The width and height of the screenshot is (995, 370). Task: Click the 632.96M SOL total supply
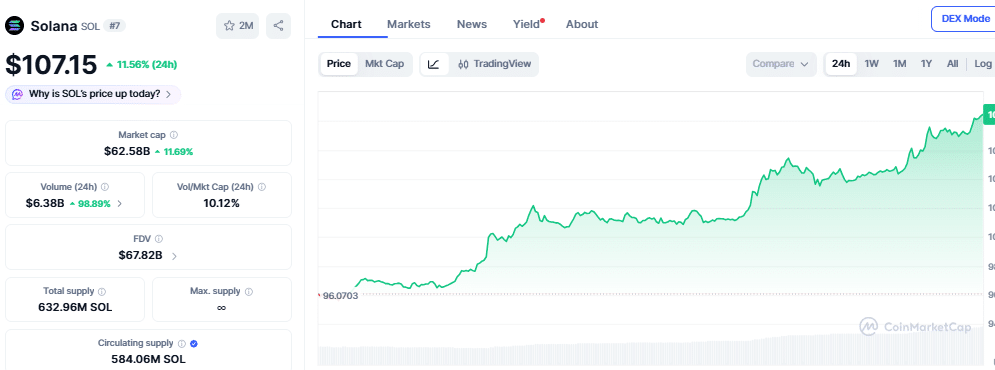75,308
